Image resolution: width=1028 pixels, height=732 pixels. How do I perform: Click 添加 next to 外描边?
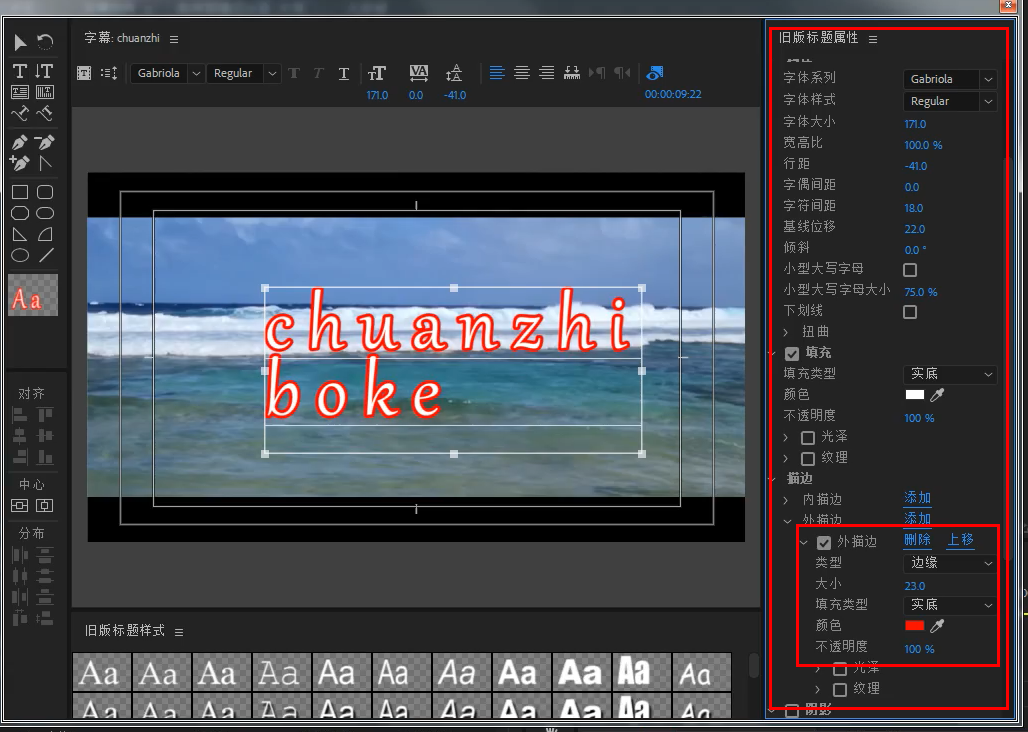click(917, 518)
